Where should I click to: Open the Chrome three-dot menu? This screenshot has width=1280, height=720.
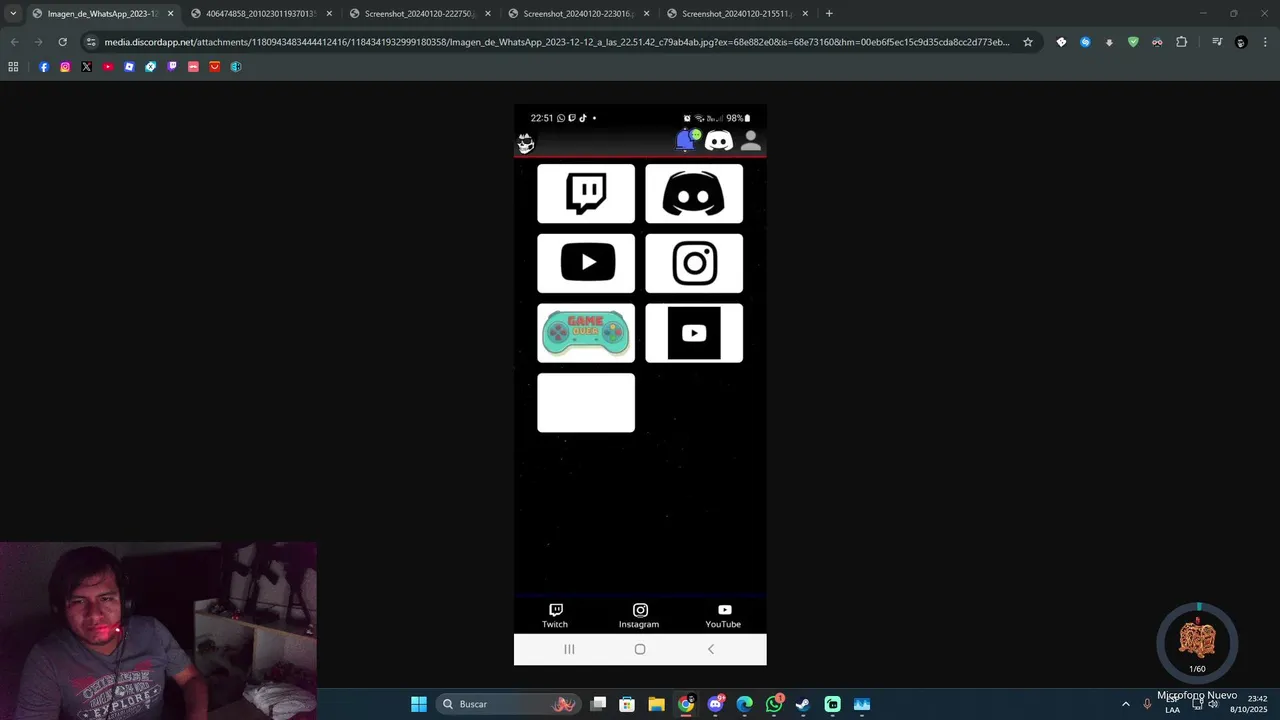1265,42
